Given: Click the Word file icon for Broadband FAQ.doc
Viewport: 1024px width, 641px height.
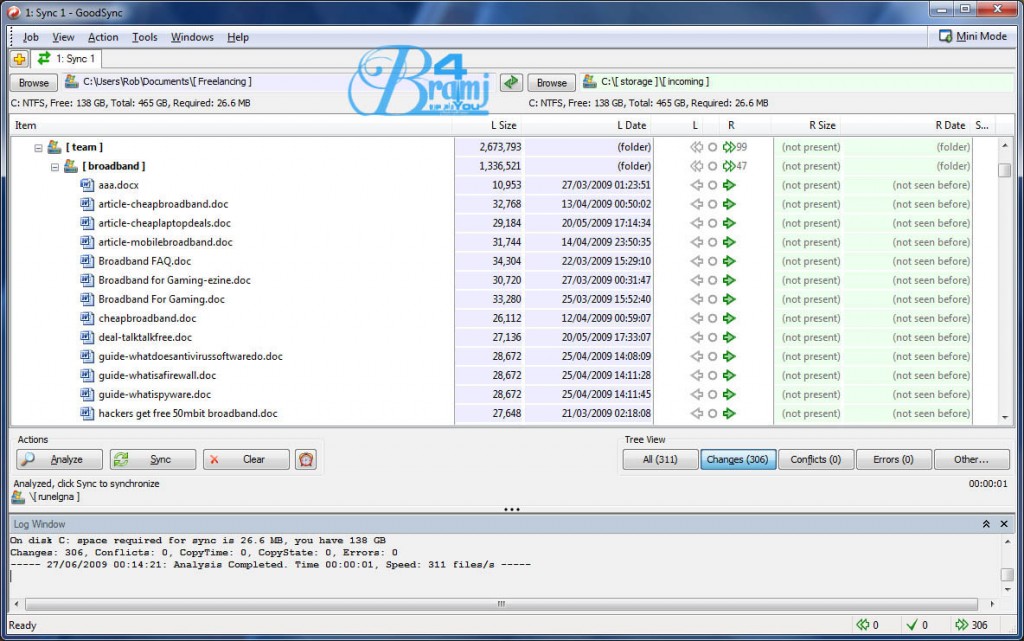Looking at the screenshot, I should [x=86, y=261].
